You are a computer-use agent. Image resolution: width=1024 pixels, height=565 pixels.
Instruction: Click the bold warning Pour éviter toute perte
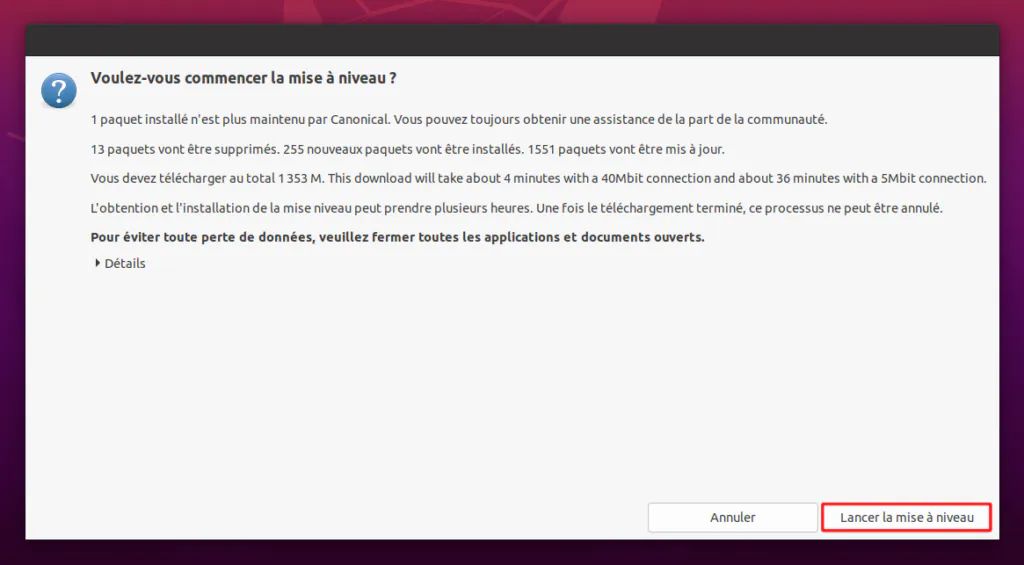398,237
